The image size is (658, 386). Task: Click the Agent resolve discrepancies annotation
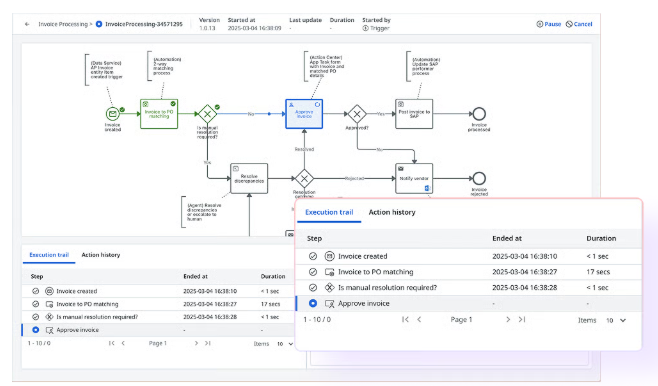(202, 212)
